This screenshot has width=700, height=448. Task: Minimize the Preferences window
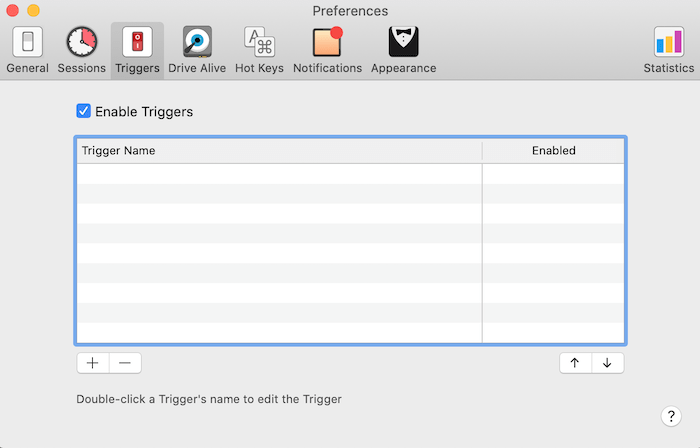tap(33, 10)
